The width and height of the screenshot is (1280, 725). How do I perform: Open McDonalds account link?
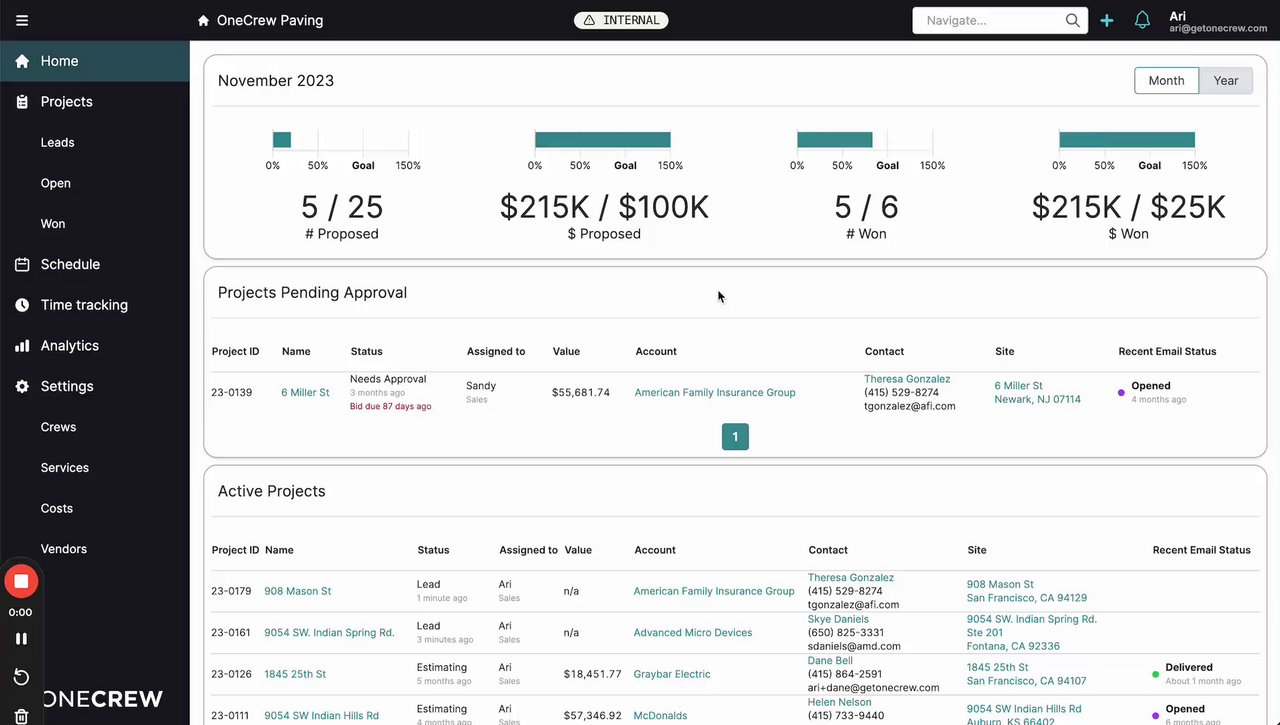[x=660, y=716]
